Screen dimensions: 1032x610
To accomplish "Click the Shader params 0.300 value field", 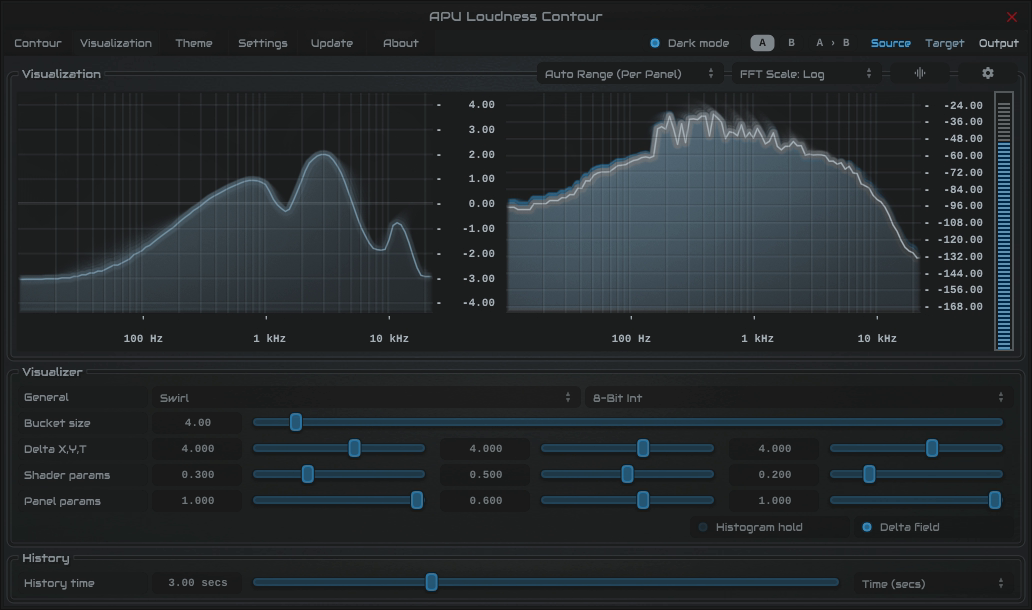I will 197,474.
